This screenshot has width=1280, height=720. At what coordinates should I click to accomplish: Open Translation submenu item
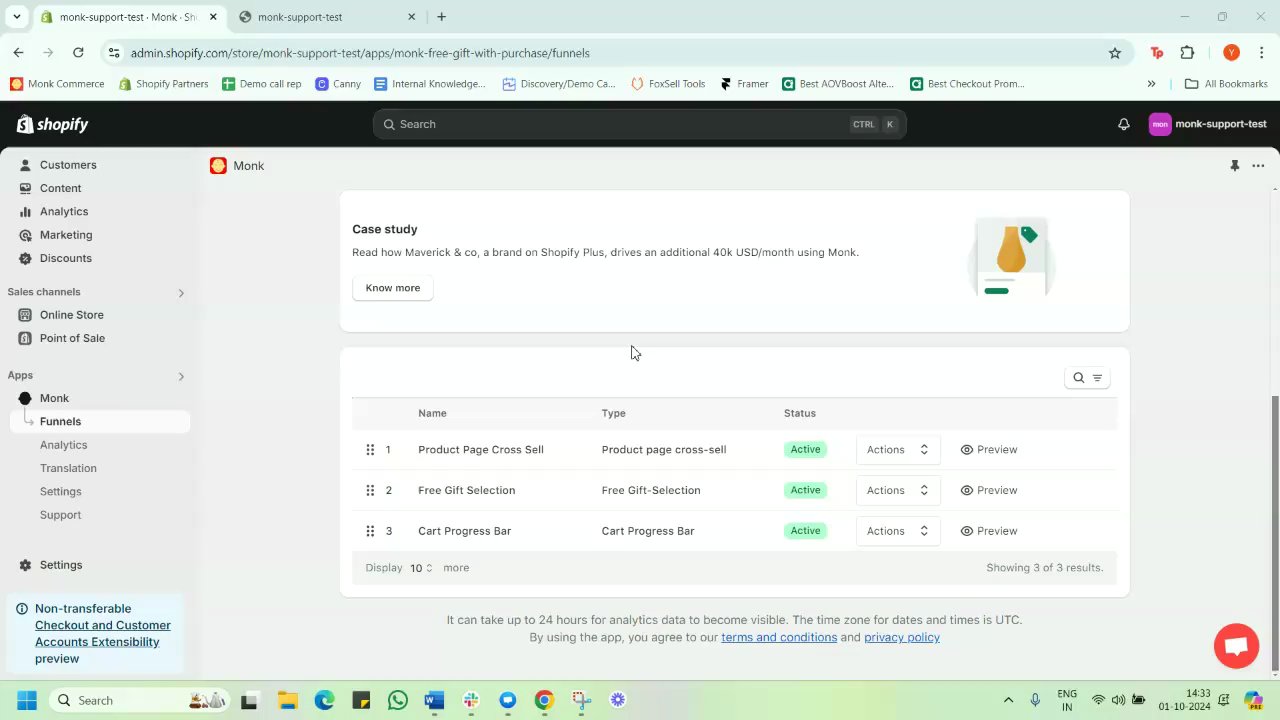click(68, 468)
